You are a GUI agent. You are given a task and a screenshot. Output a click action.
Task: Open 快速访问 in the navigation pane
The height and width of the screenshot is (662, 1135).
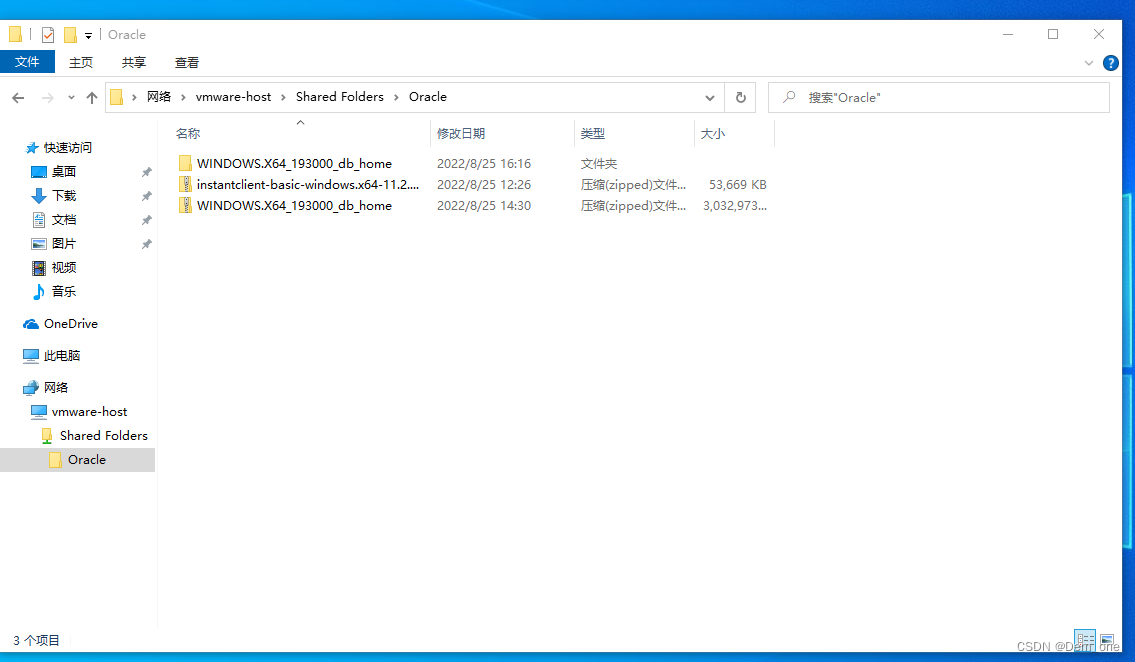[67, 148]
